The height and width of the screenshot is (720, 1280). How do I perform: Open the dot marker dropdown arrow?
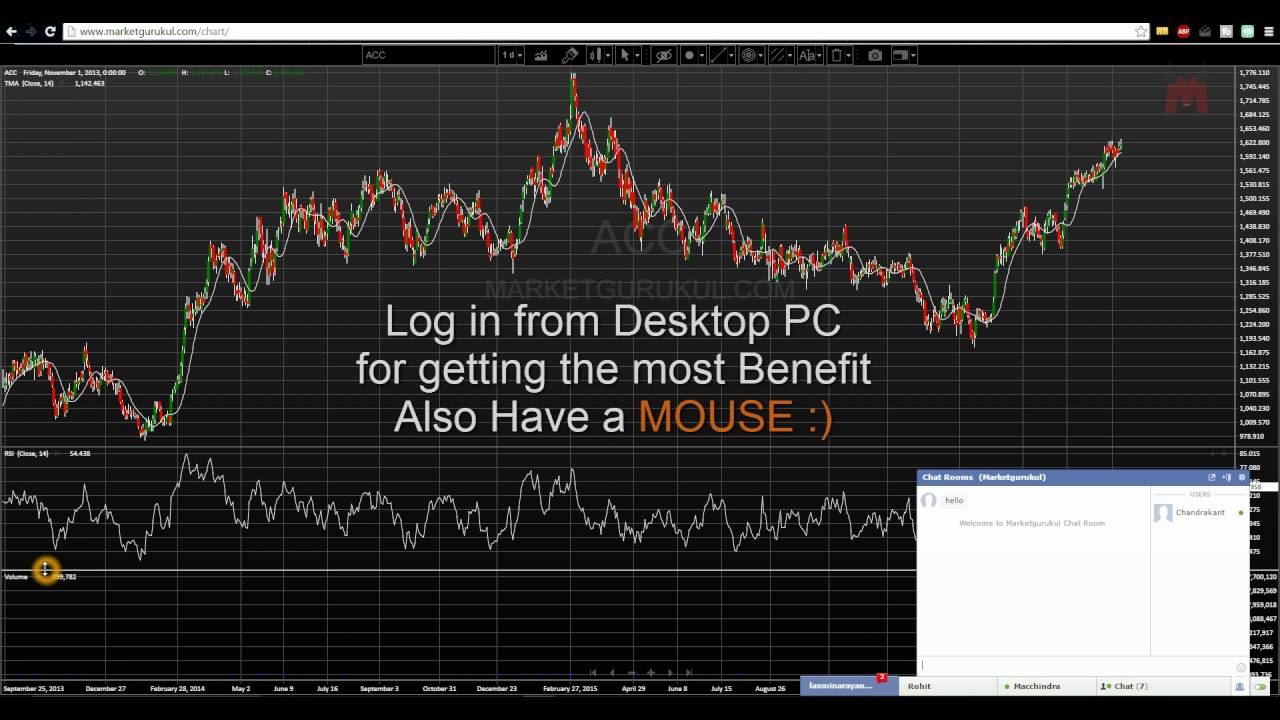(702, 56)
